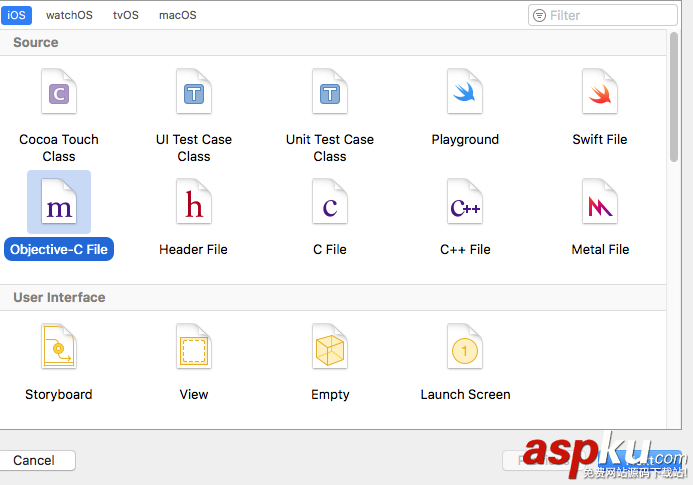This screenshot has width=693, height=485.
Task: Select the Launch Screen template icon
Action: (465, 347)
